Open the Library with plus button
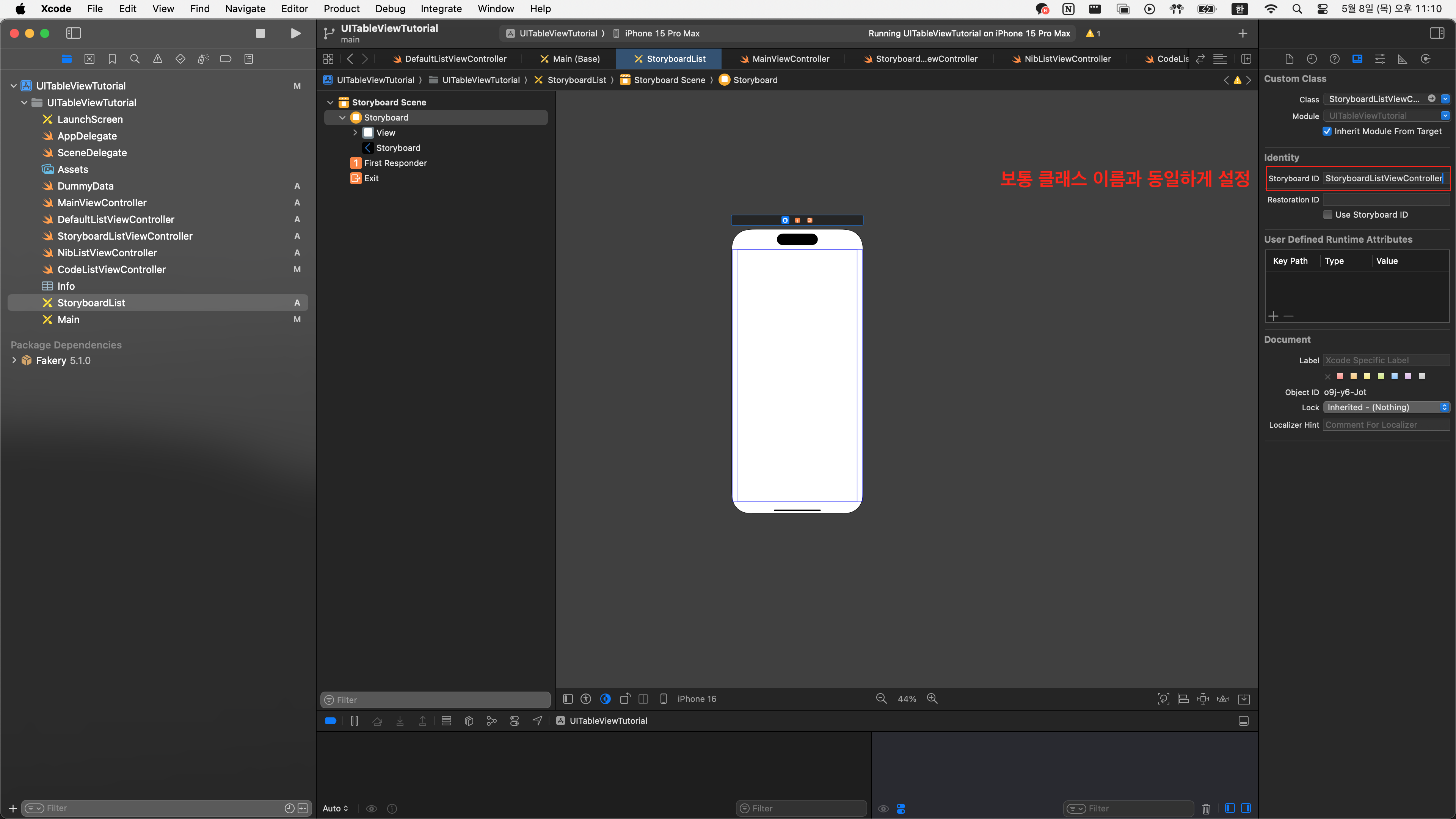Screen dimensions: 1456x819 coord(1243,33)
